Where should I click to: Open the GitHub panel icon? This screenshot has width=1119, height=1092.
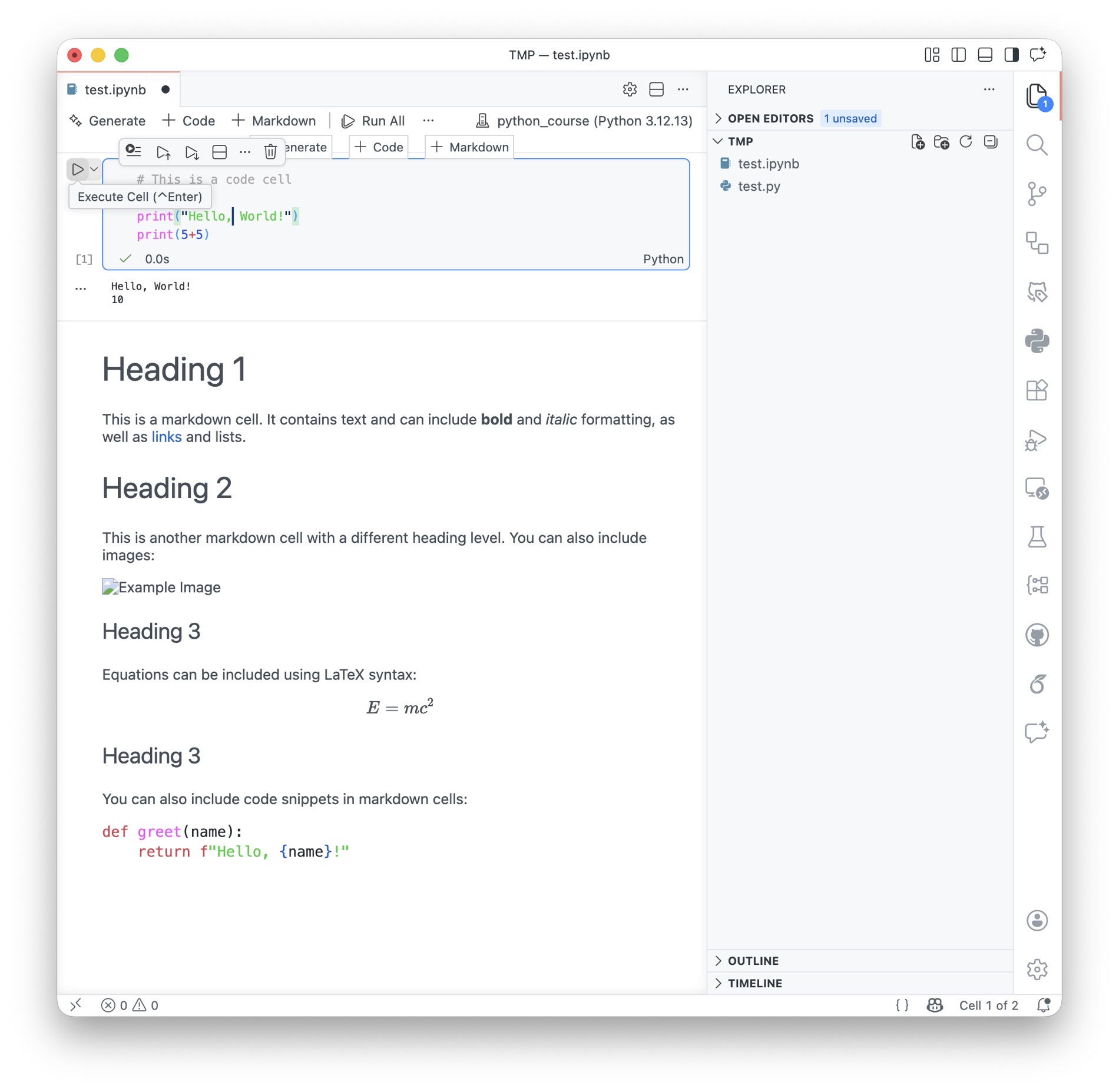pos(1036,635)
